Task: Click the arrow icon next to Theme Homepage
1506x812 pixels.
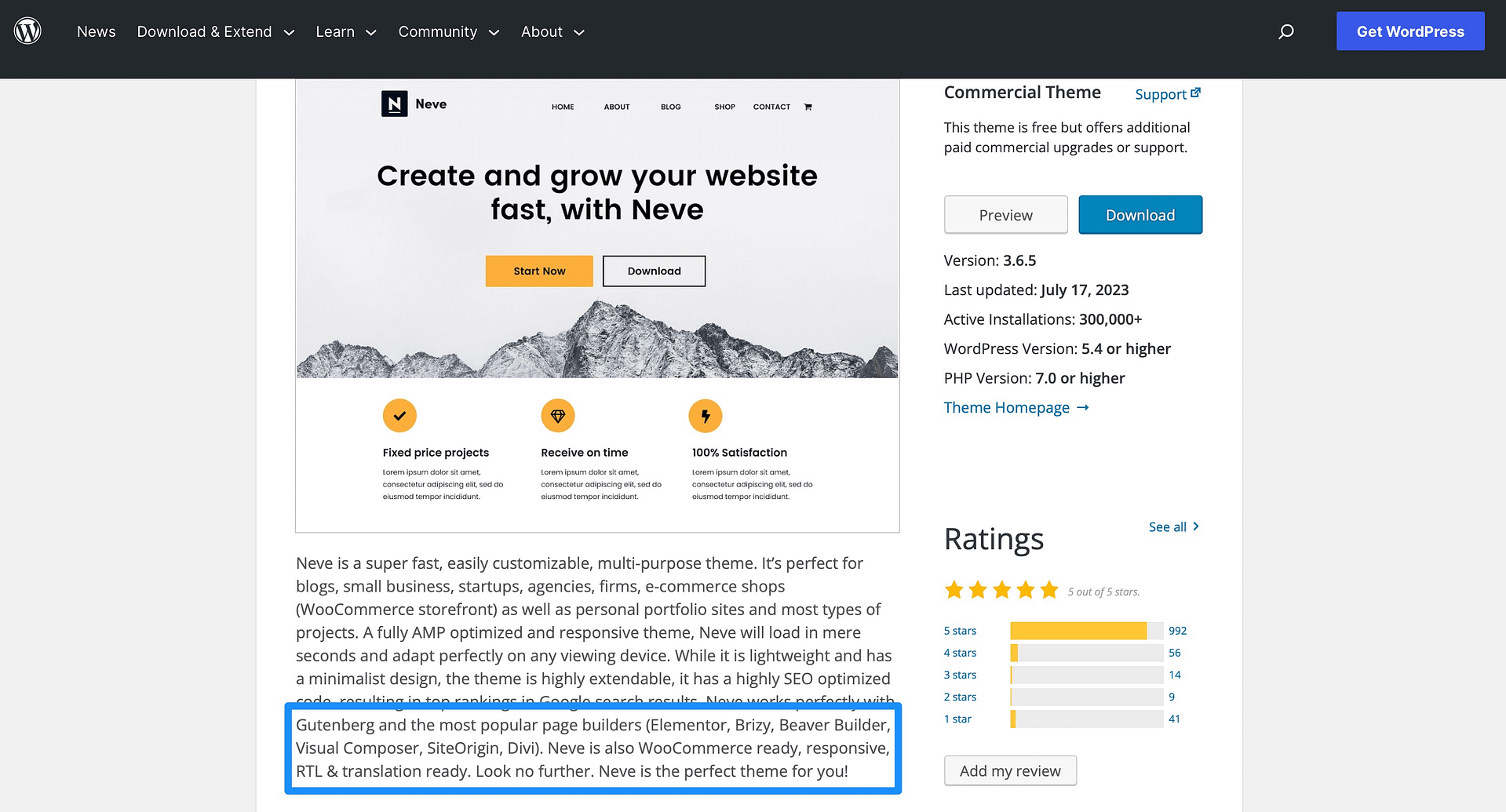Action: [x=1083, y=407]
